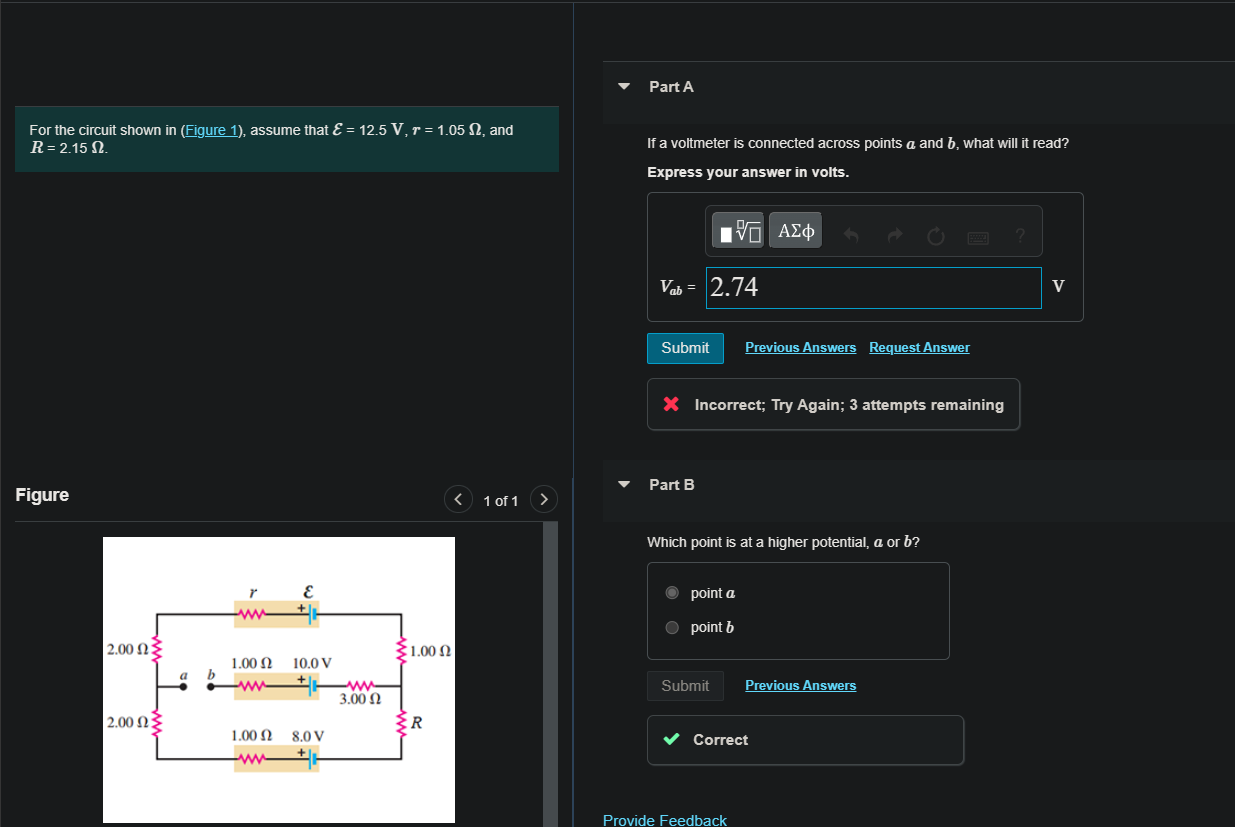1235x827 pixels.
Task: Select the point a radio button
Action: (x=672, y=592)
